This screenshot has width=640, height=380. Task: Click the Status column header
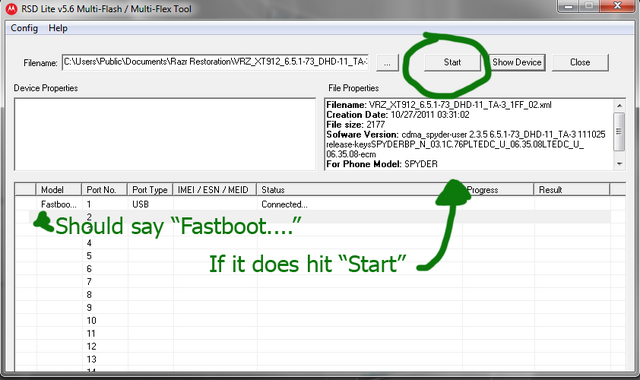(359, 189)
